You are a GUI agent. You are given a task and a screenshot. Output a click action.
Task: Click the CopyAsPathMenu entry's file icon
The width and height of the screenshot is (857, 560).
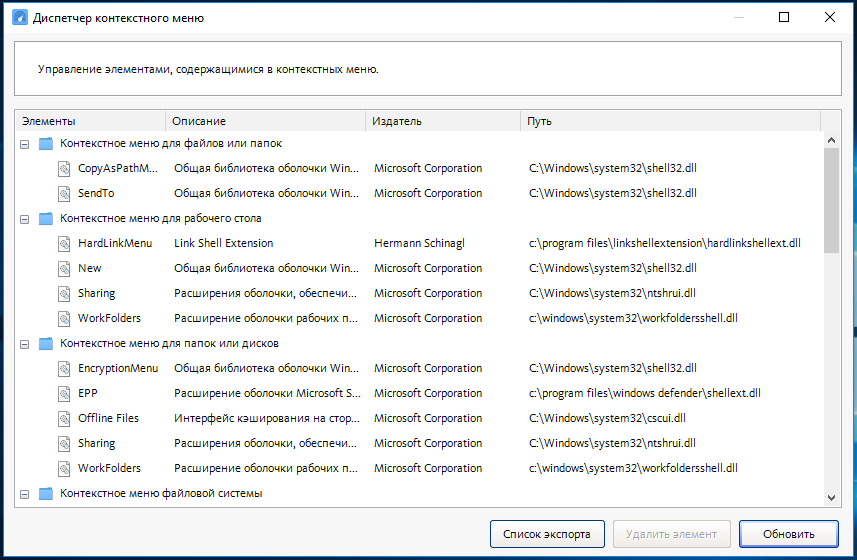[x=64, y=168]
